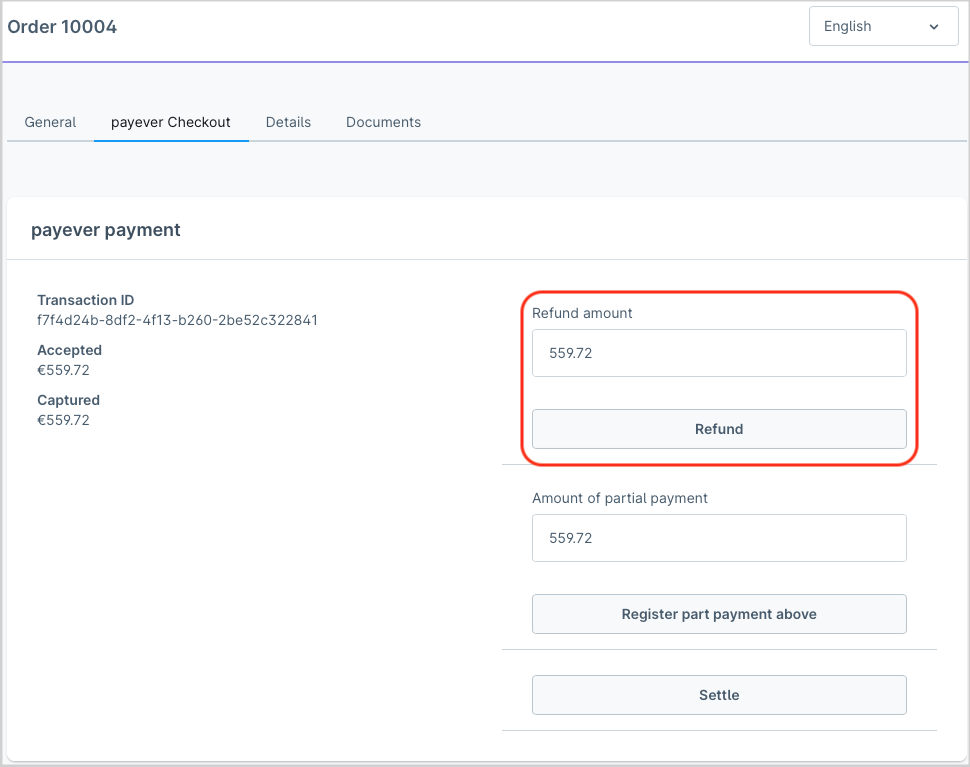Click the Settle button
Screen dimensions: 970x767
click(x=719, y=695)
